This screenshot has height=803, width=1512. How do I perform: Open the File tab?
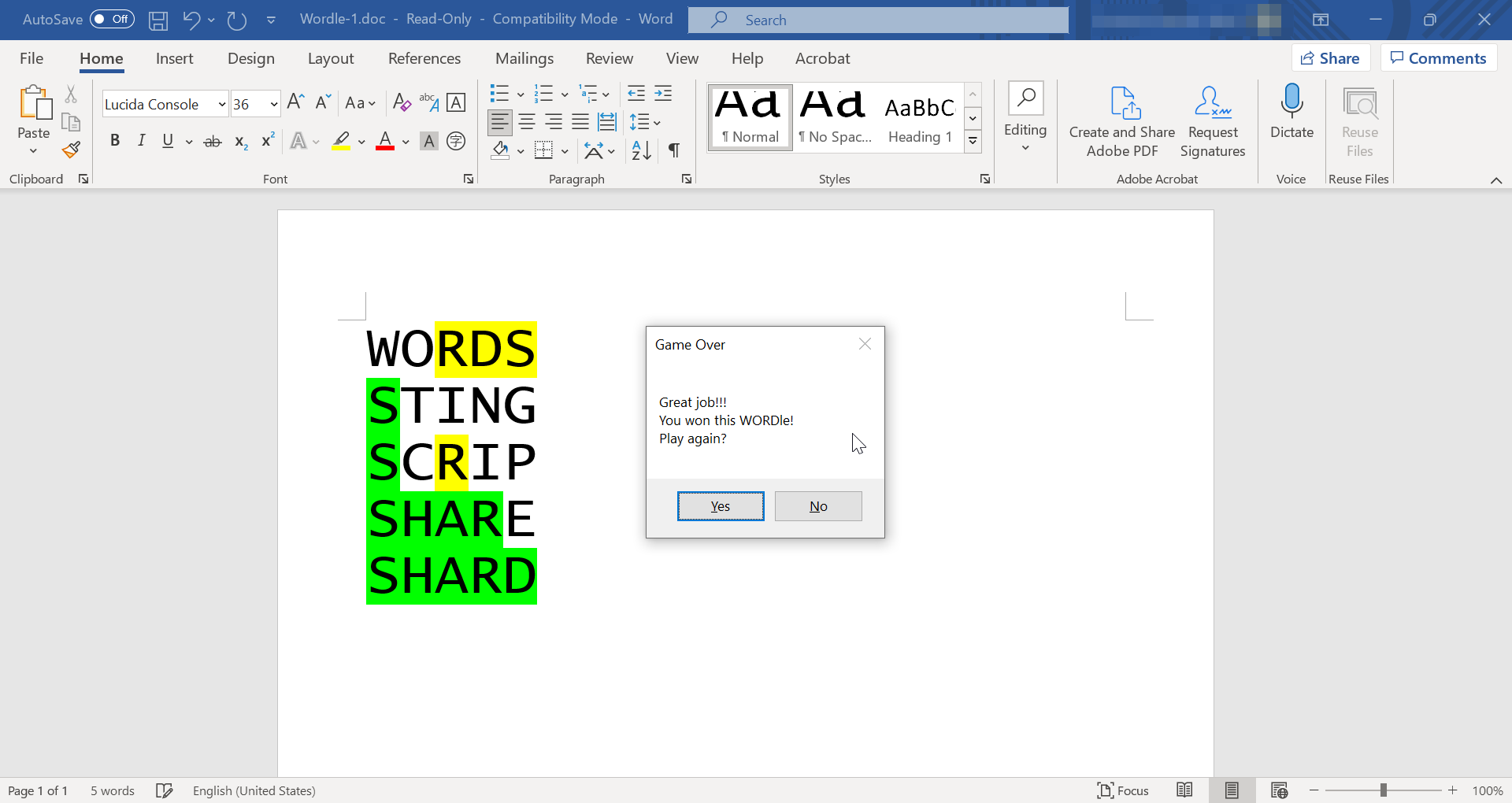[x=31, y=58]
